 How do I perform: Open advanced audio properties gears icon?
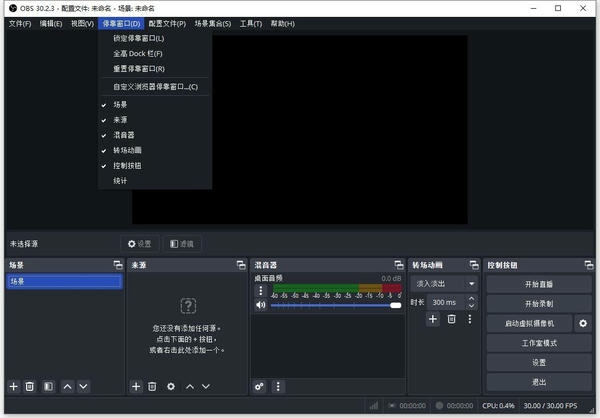click(x=259, y=387)
